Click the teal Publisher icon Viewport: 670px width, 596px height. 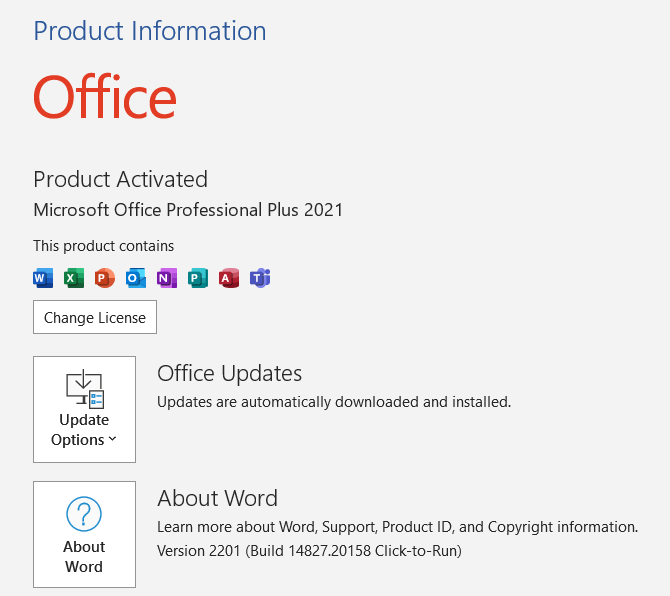point(198,278)
